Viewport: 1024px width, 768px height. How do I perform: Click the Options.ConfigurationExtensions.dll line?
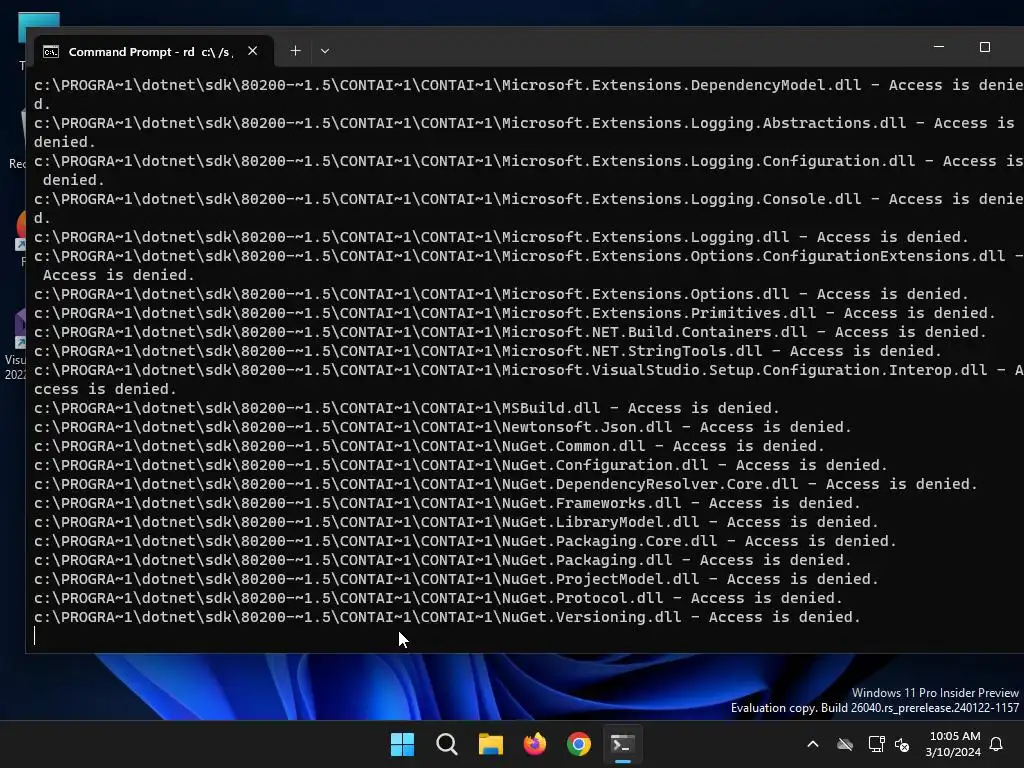[x=529, y=265]
